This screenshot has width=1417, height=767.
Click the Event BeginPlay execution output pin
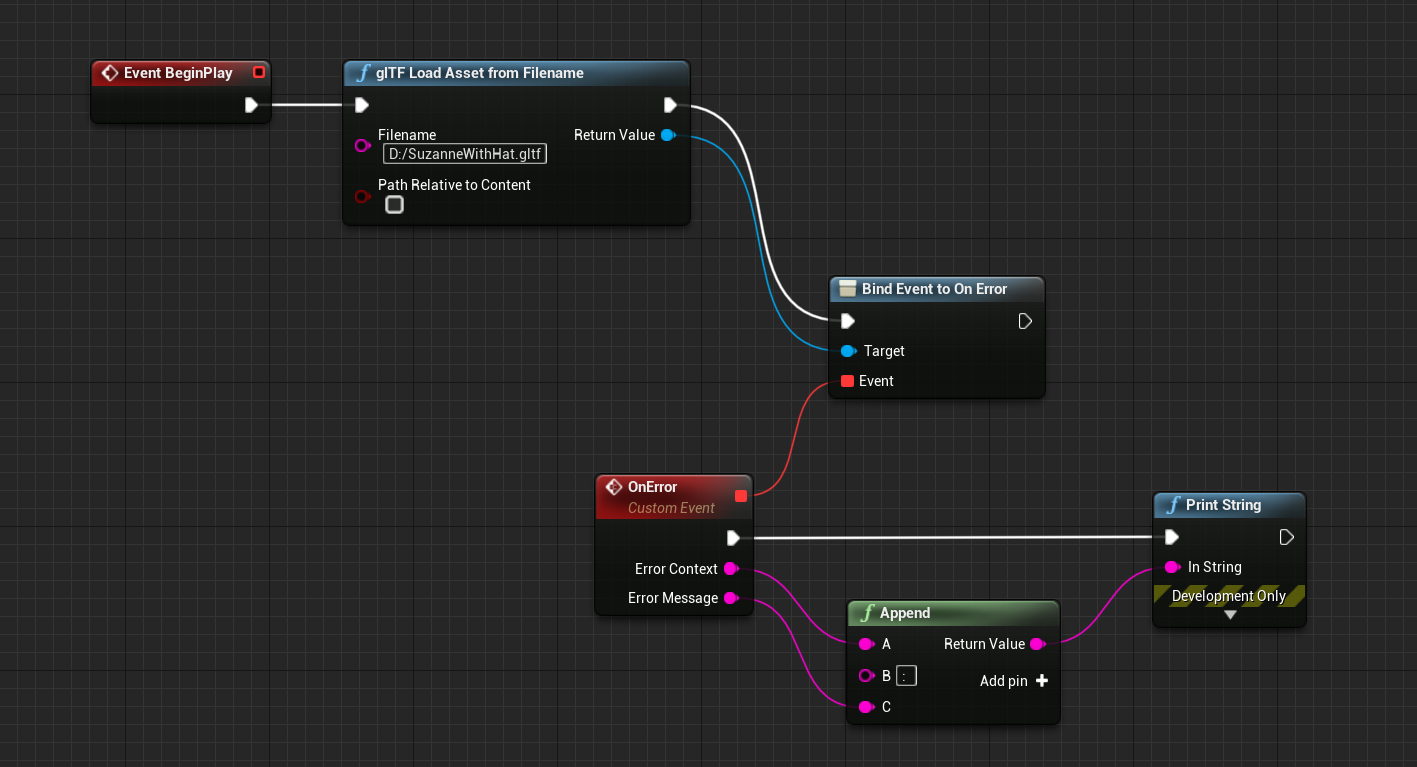(x=251, y=105)
